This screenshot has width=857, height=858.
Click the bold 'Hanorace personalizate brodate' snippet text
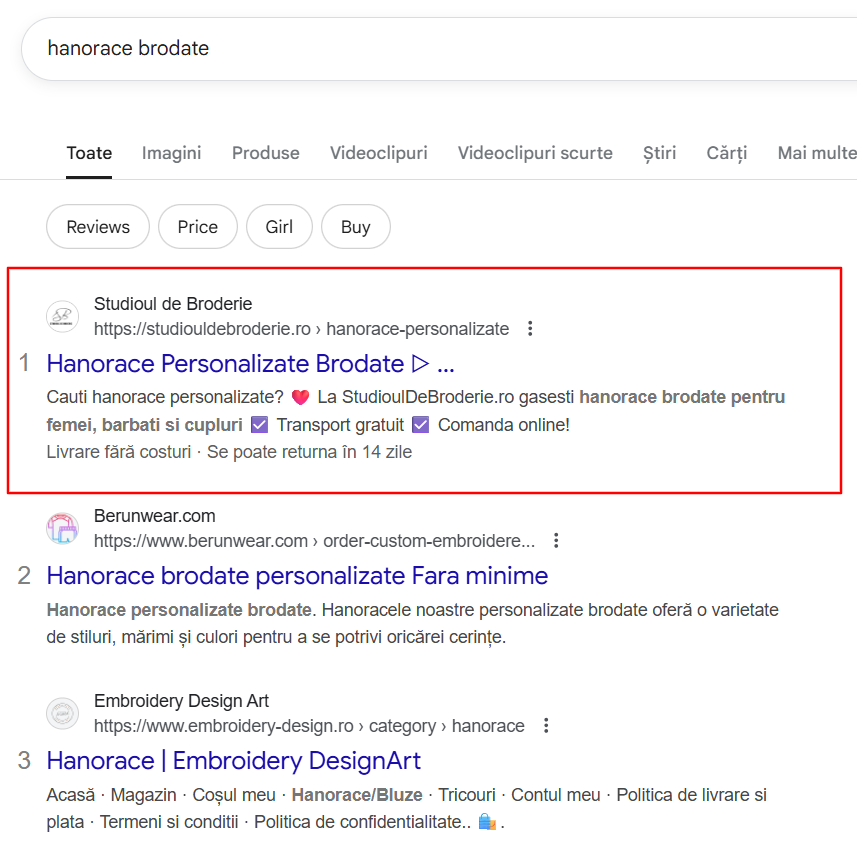coord(179,610)
